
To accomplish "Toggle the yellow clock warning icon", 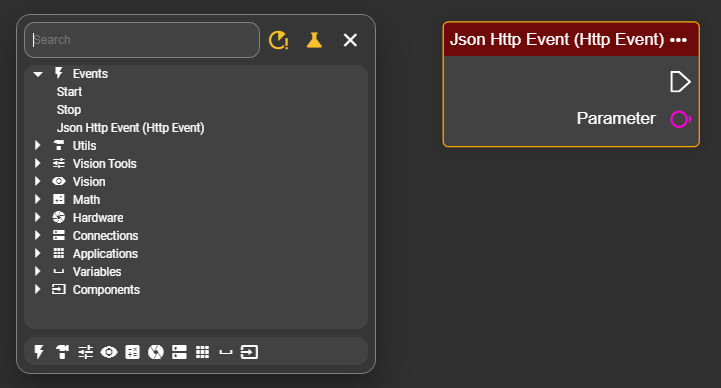I will click(x=278, y=40).
